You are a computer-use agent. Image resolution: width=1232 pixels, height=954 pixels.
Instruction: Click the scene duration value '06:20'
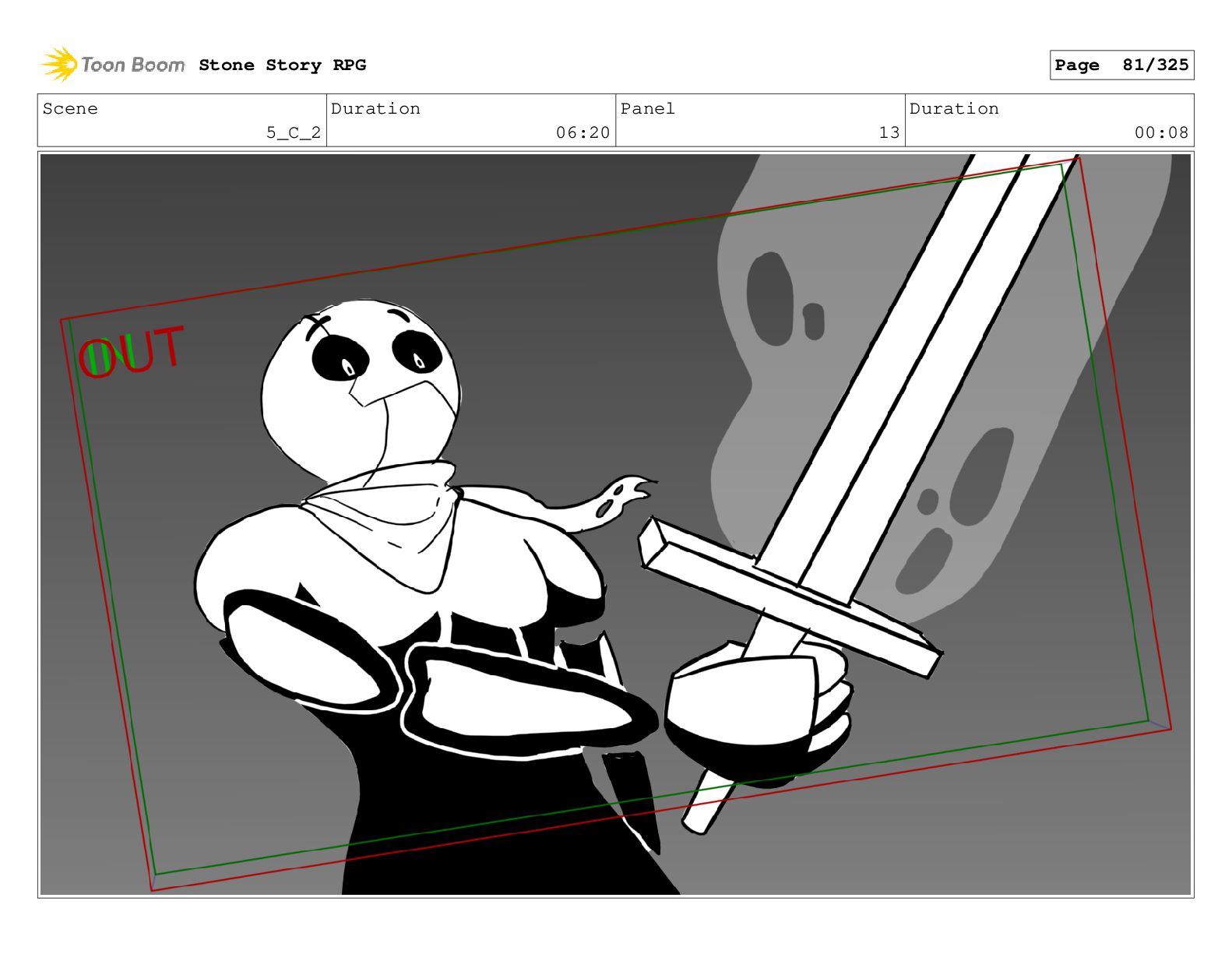[x=583, y=133]
